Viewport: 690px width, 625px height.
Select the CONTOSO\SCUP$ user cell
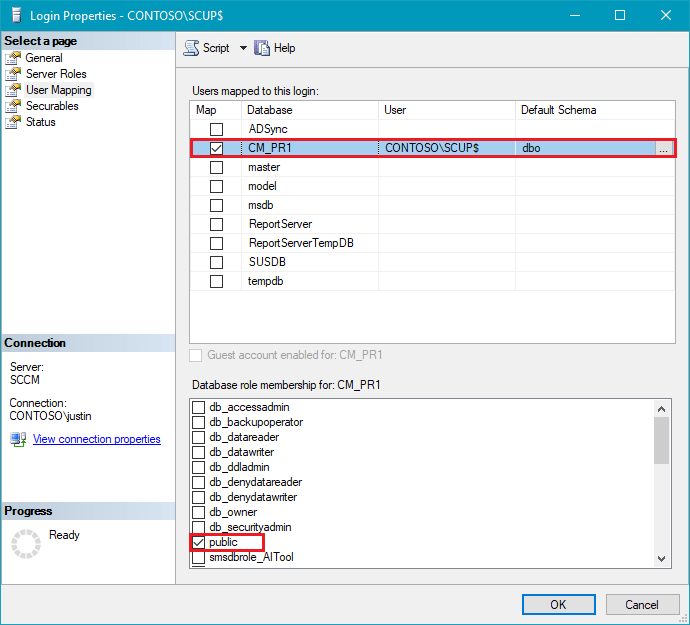pyautogui.click(x=447, y=148)
